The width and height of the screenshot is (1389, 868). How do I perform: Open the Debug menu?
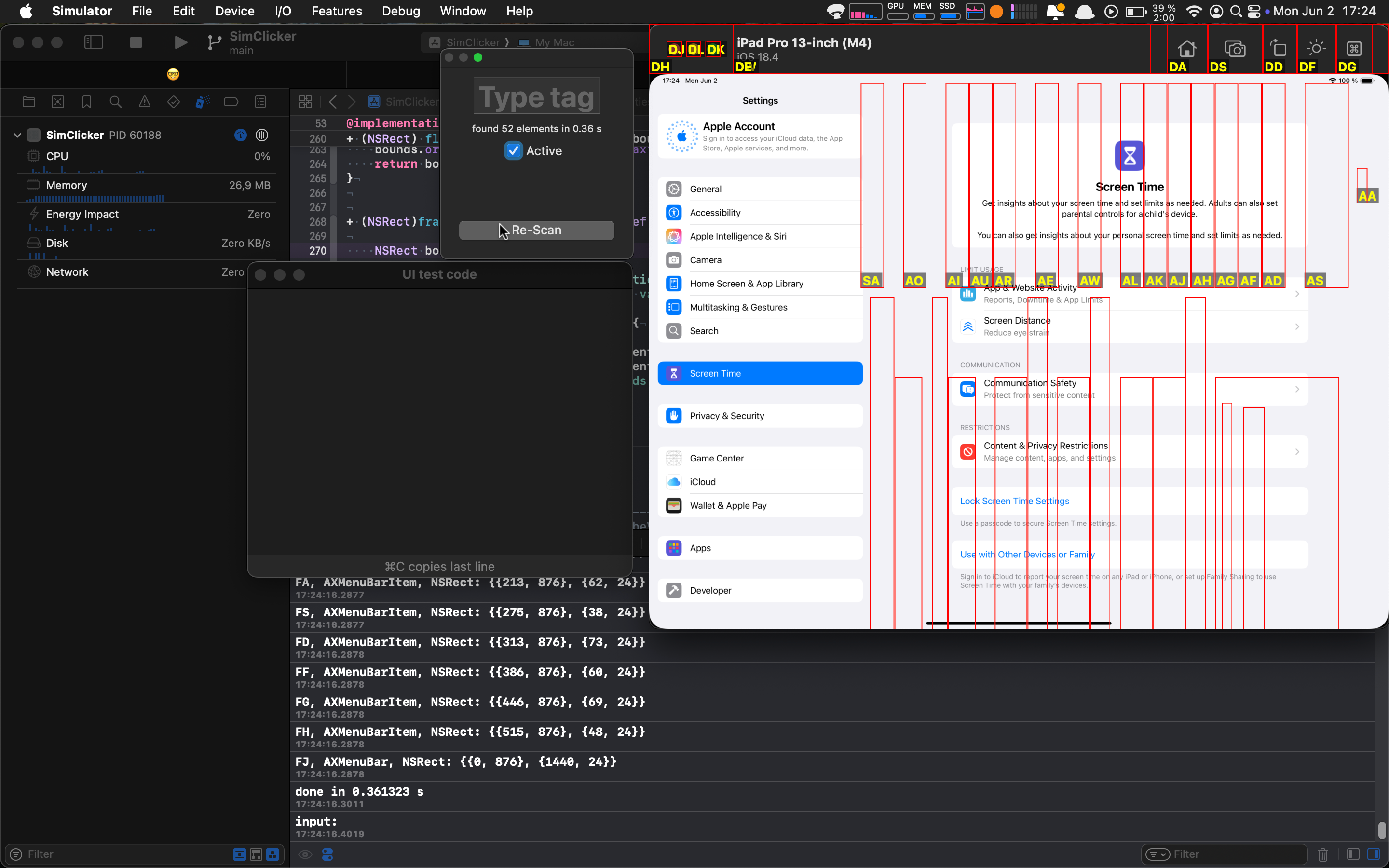click(401, 11)
